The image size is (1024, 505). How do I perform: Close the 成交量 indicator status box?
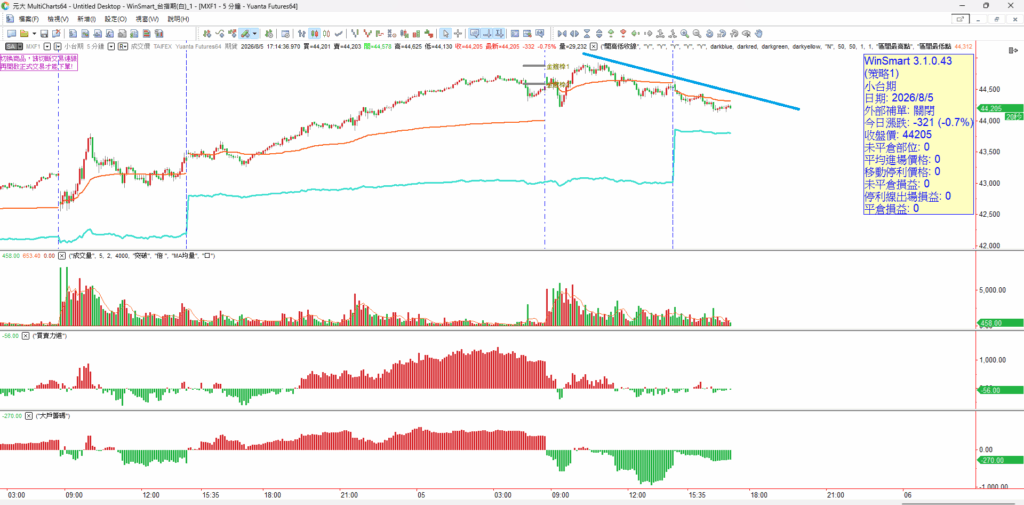(x=62, y=255)
